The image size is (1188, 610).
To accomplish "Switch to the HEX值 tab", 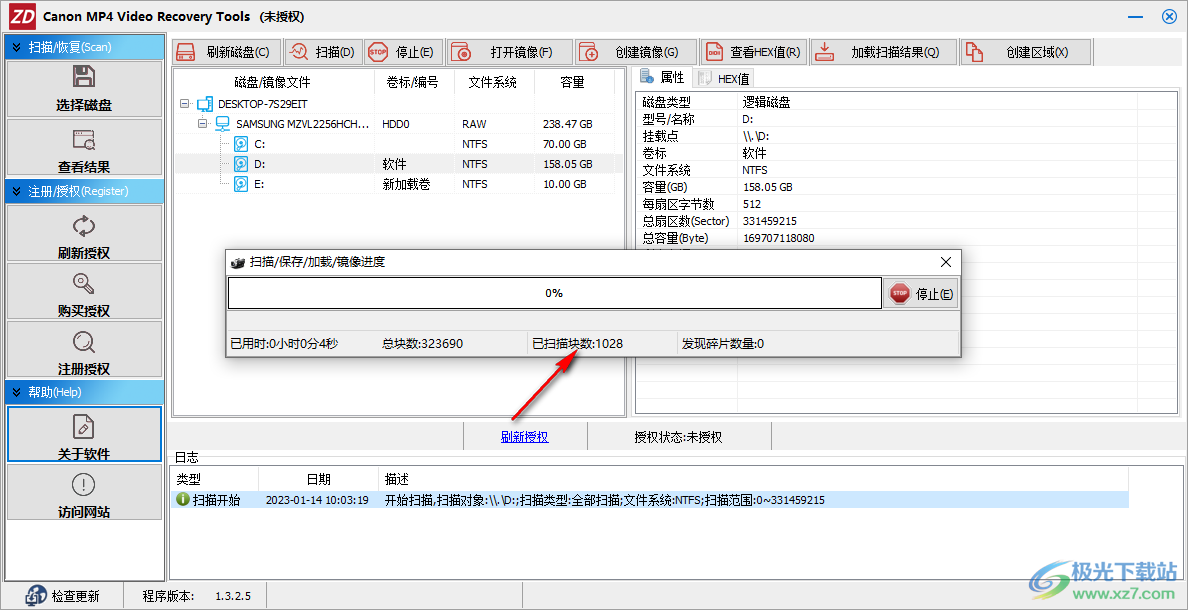I will pyautogui.click(x=724, y=78).
